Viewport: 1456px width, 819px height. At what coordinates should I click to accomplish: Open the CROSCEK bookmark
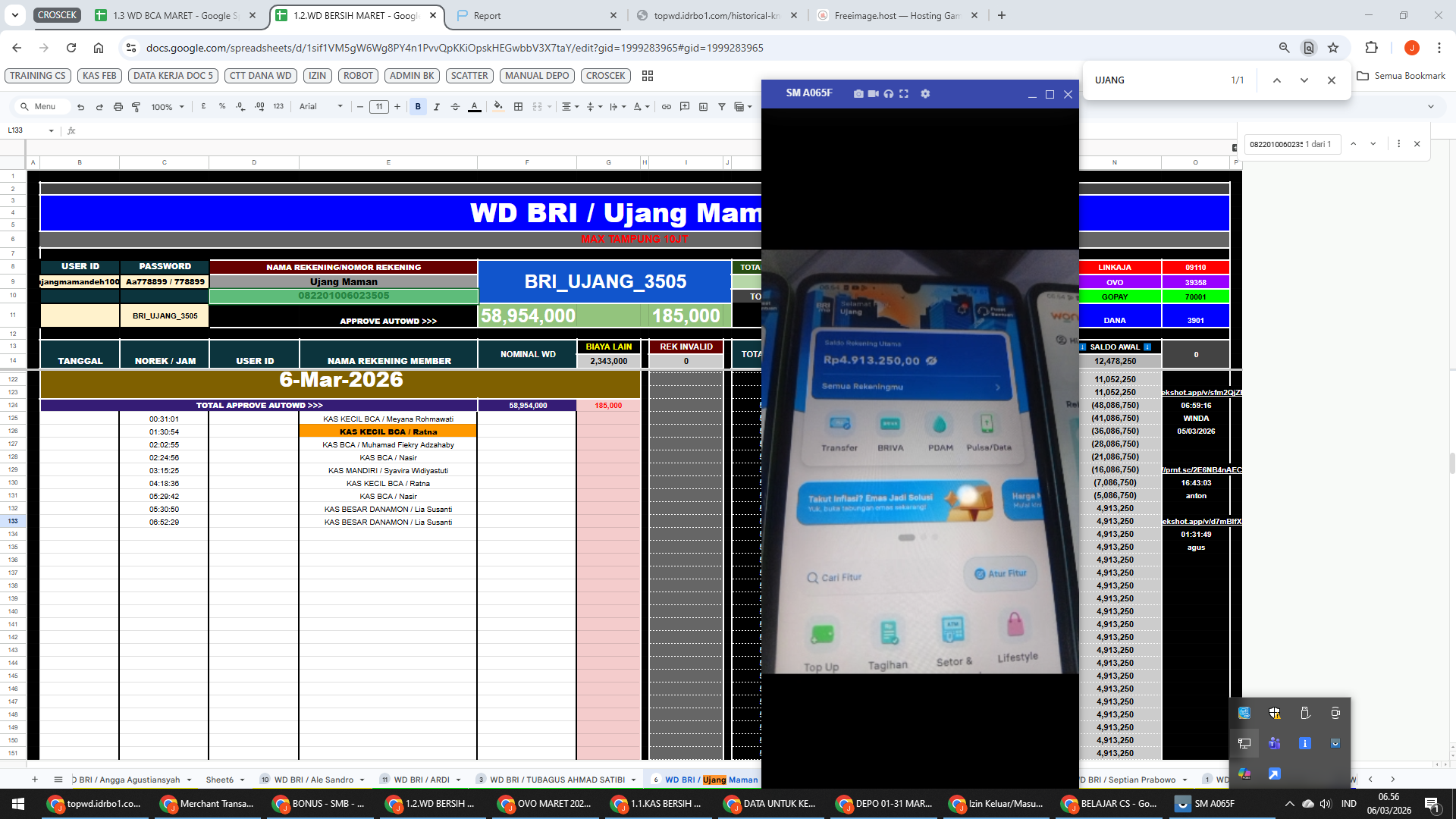coord(605,76)
